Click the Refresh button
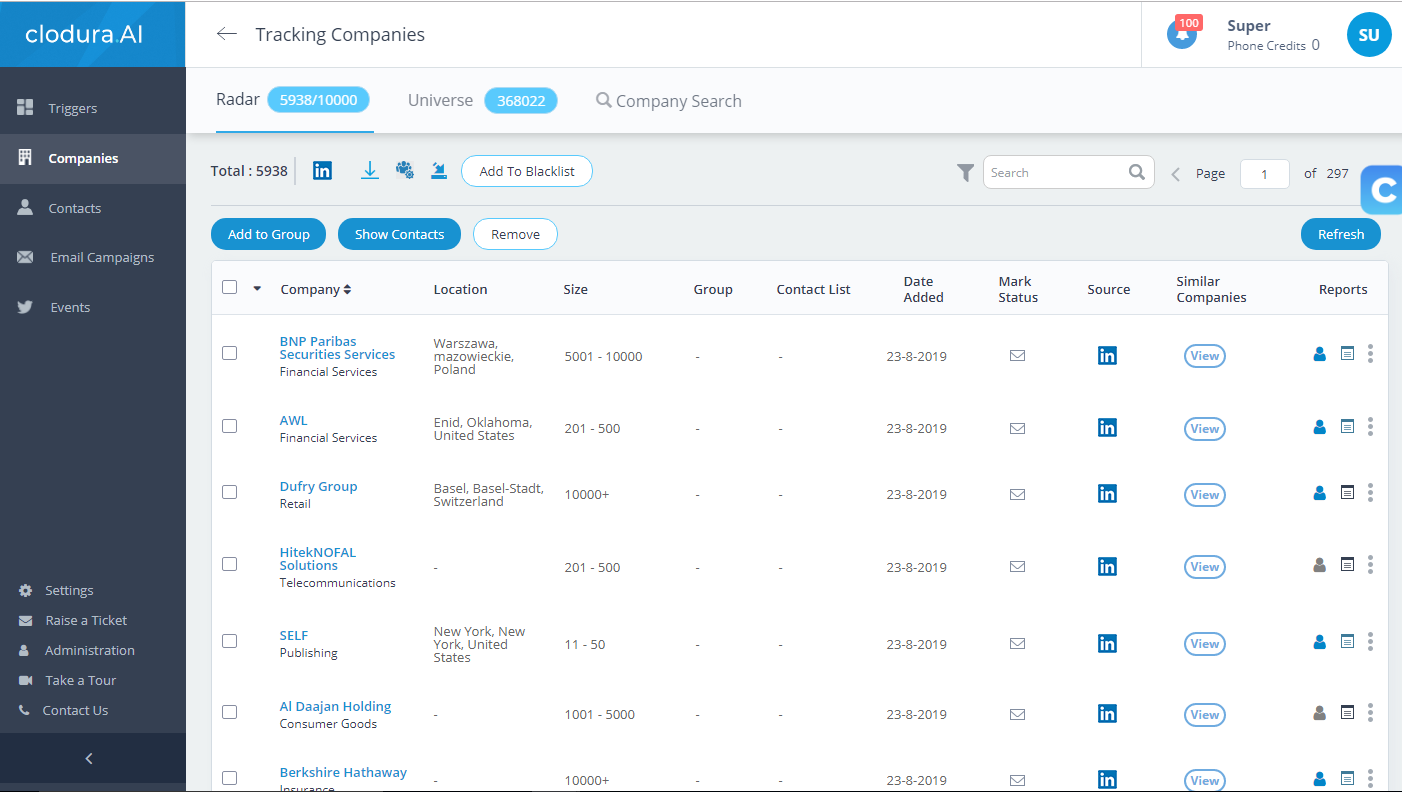This screenshot has height=792, width=1402. point(1341,234)
